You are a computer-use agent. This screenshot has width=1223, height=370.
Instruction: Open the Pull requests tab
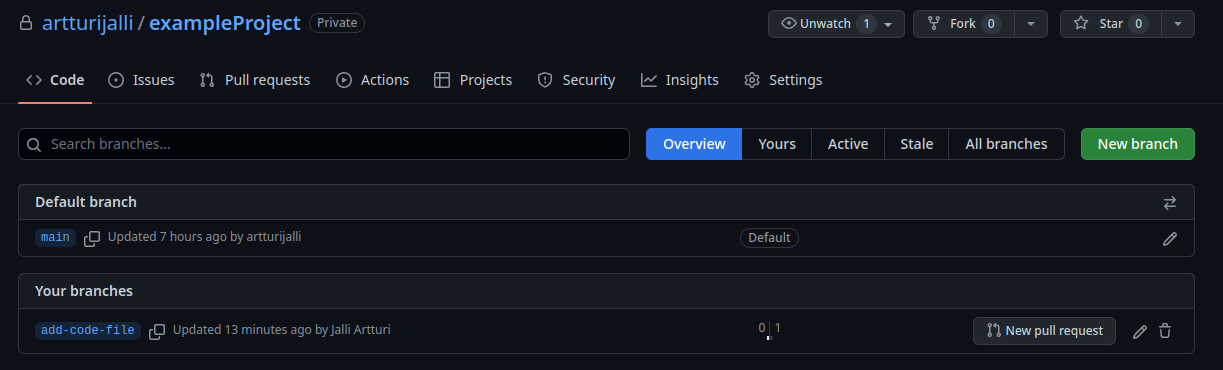(255, 80)
